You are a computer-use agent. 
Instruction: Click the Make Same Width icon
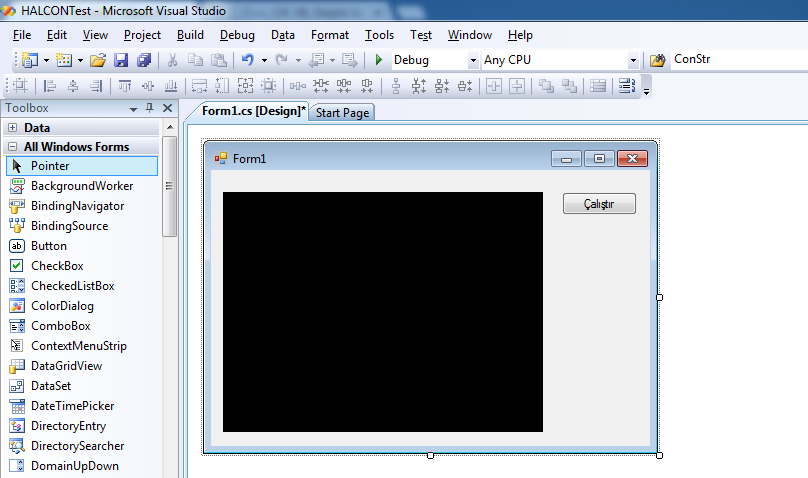click(x=199, y=86)
